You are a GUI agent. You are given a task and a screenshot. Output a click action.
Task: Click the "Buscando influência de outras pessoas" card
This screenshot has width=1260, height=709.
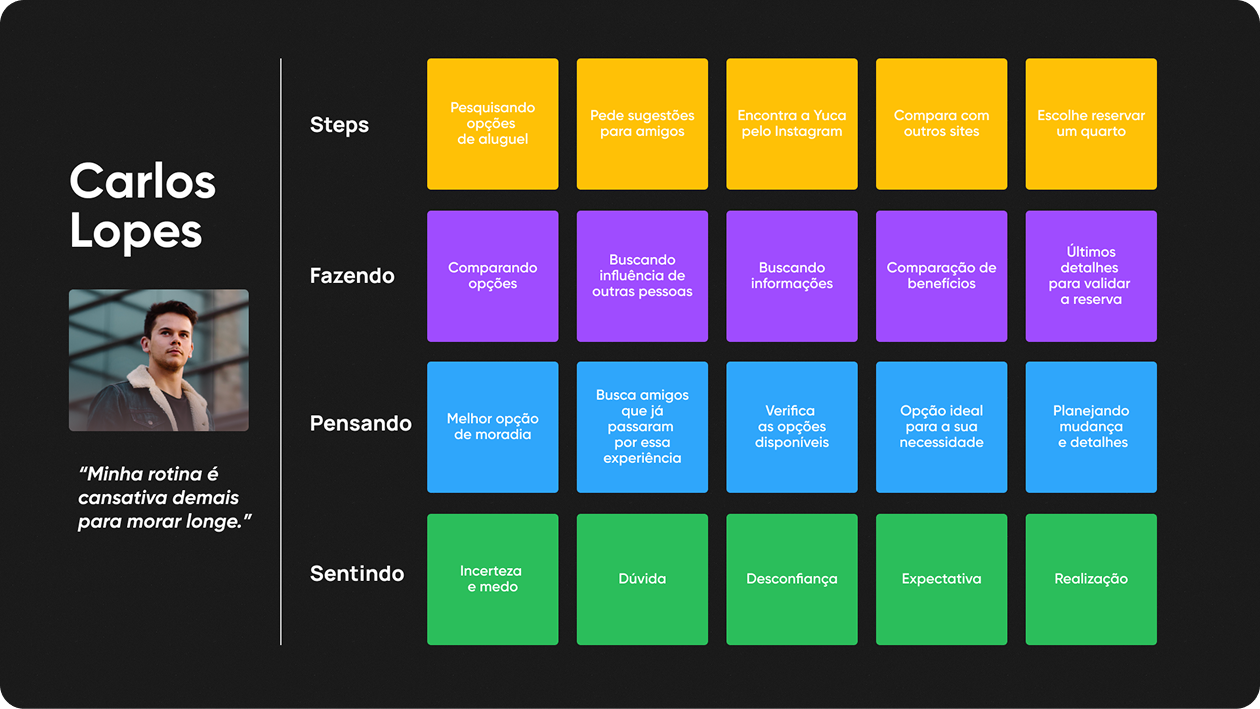pos(642,276)
